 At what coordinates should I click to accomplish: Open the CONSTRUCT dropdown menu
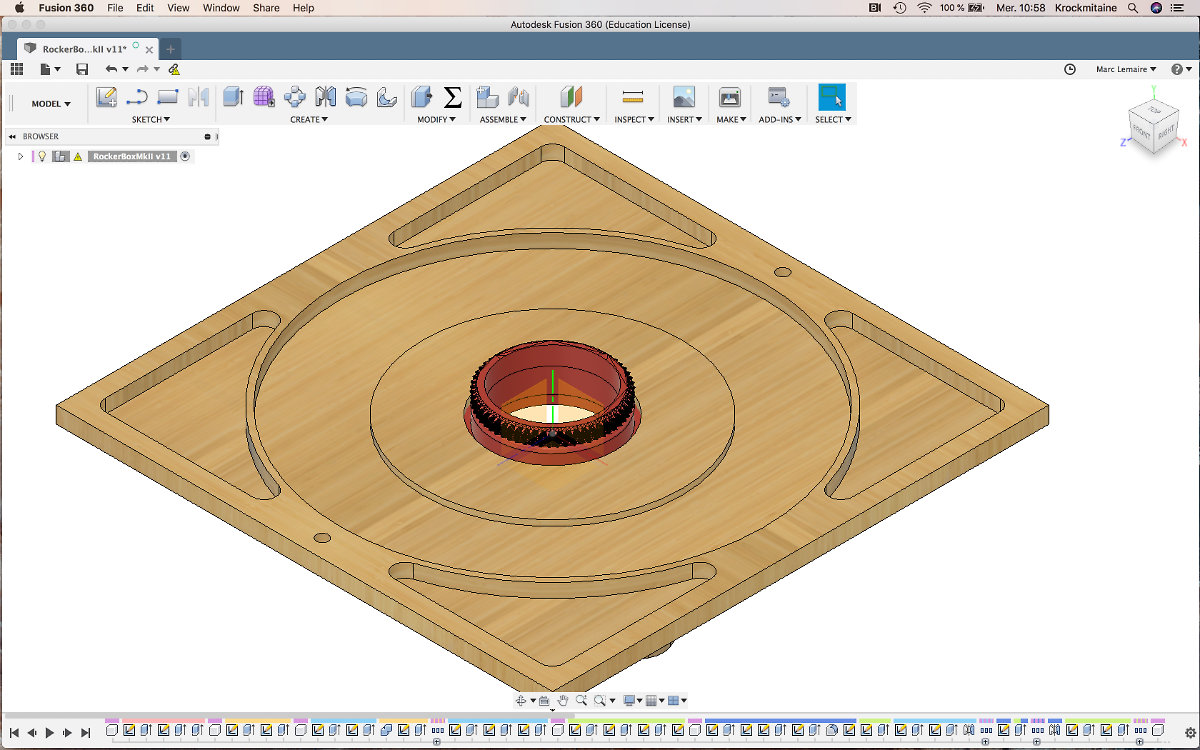tap(572, 119)
